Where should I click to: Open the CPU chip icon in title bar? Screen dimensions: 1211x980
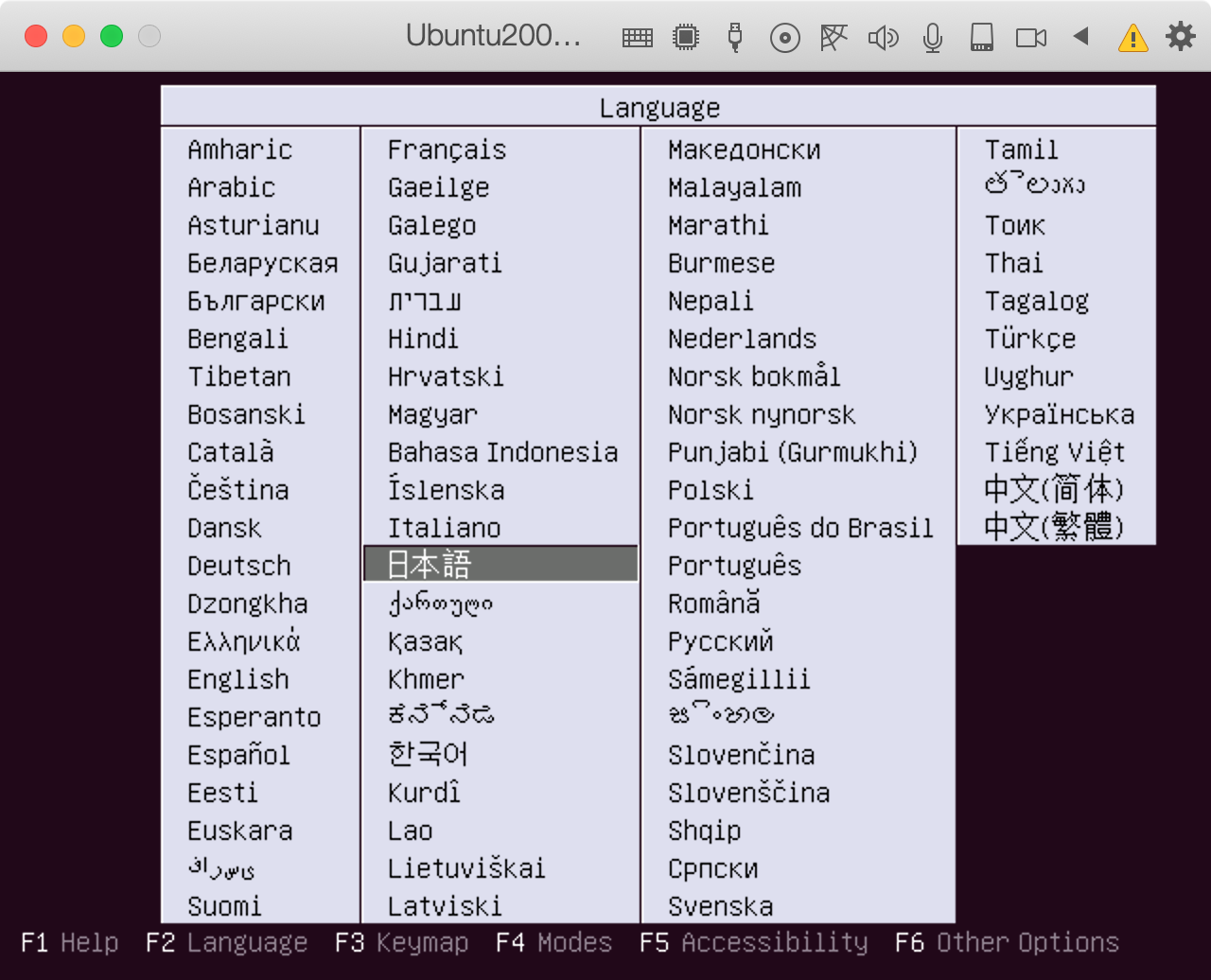point(686,38)
